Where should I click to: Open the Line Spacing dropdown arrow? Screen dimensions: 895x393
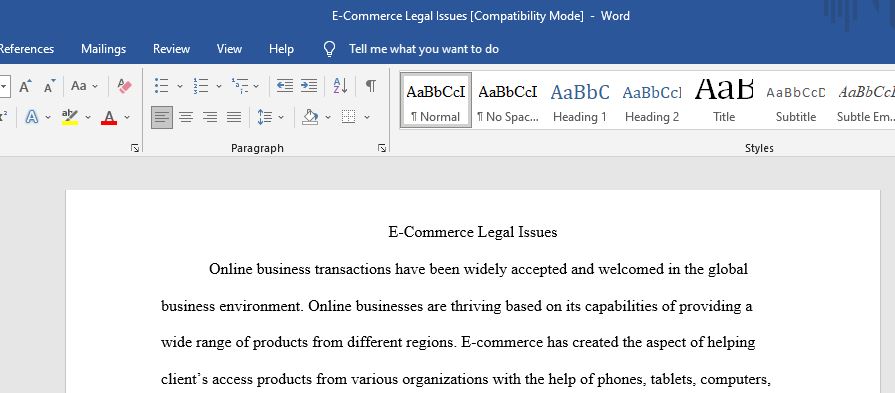coord(281,117)
